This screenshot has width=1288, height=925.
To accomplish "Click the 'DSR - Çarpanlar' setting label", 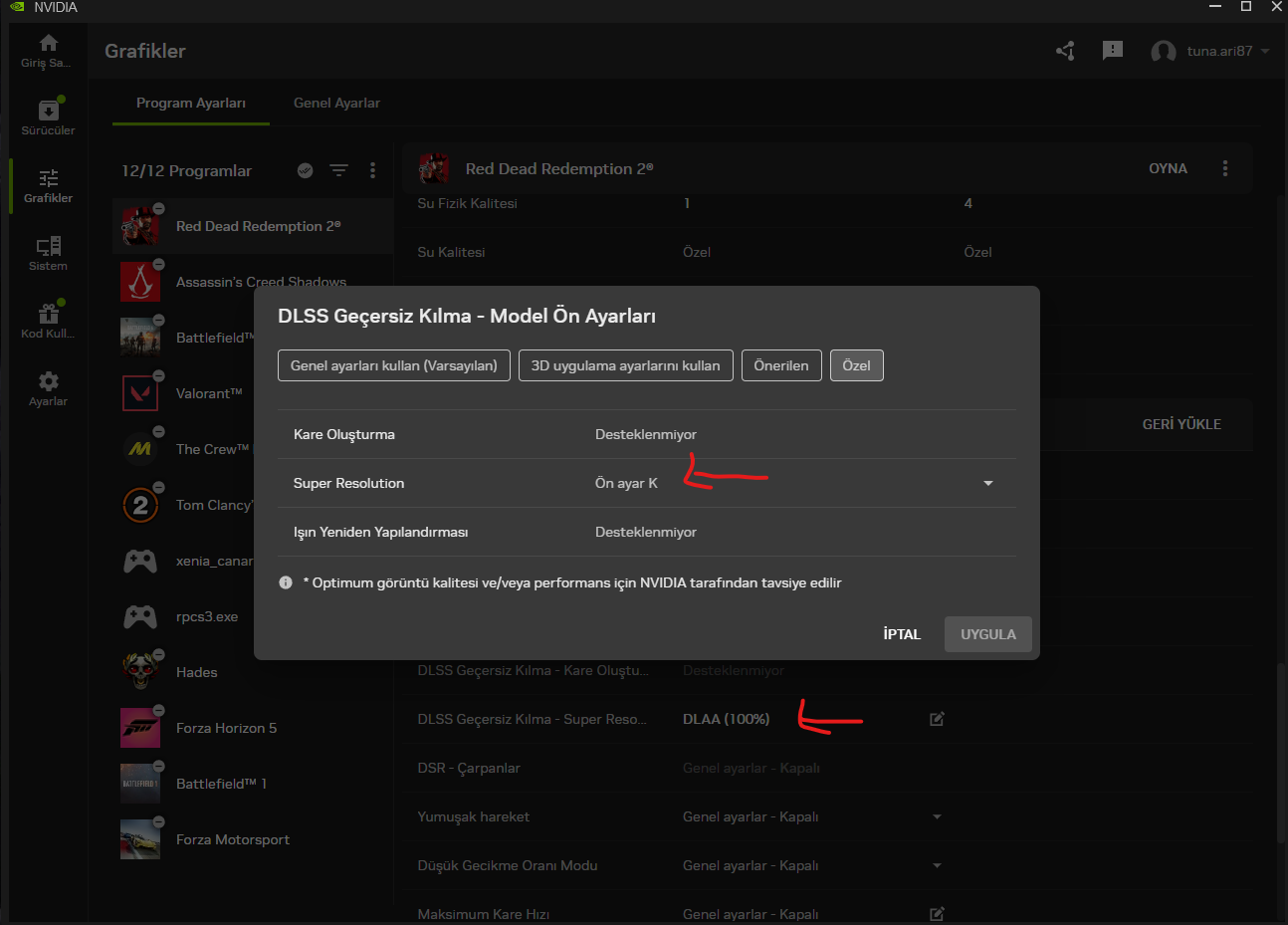I will pos(469,768).
